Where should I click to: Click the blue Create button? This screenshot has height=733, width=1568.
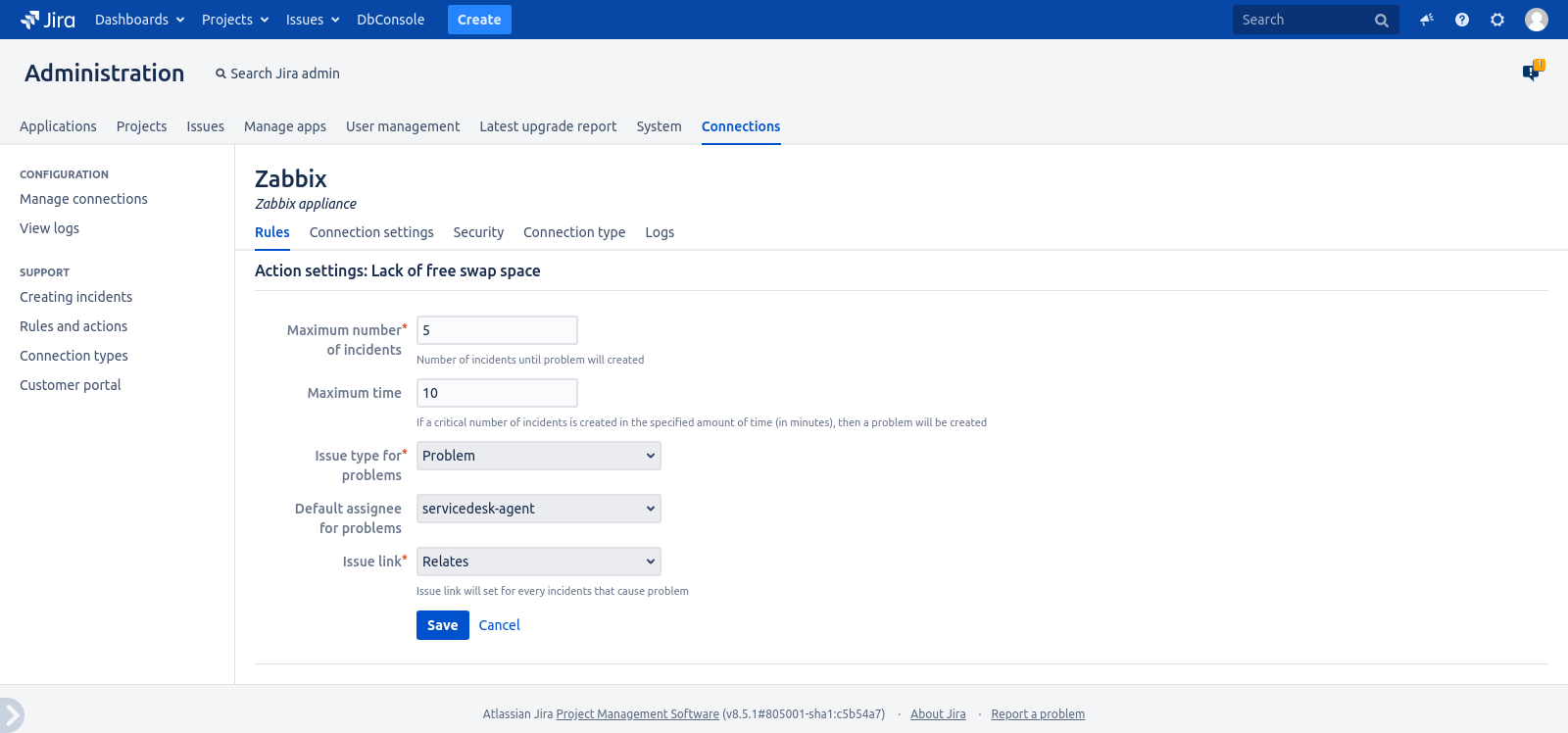tap(479, 20)
